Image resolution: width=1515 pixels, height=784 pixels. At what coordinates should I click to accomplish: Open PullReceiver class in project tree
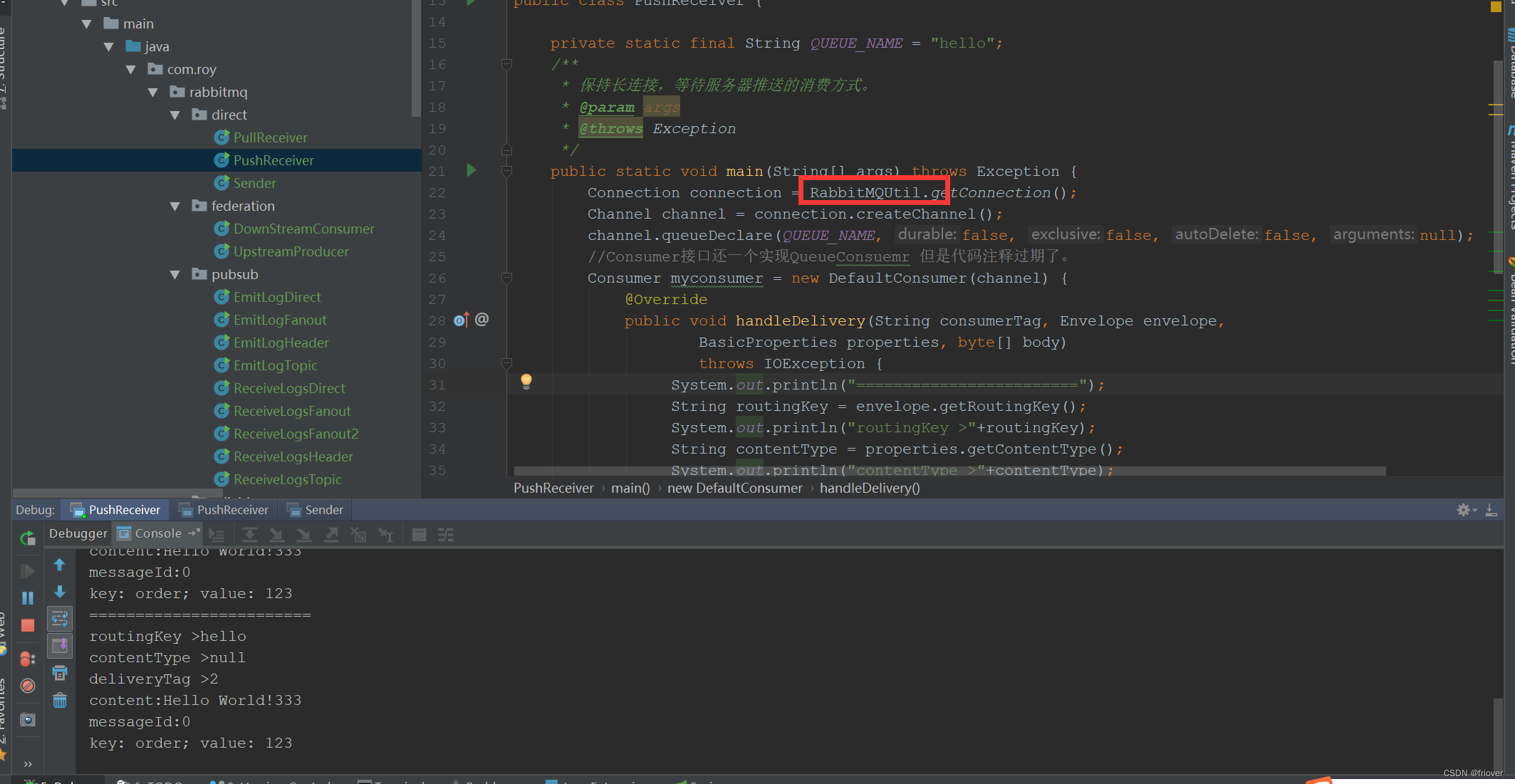tap(271, 137)
